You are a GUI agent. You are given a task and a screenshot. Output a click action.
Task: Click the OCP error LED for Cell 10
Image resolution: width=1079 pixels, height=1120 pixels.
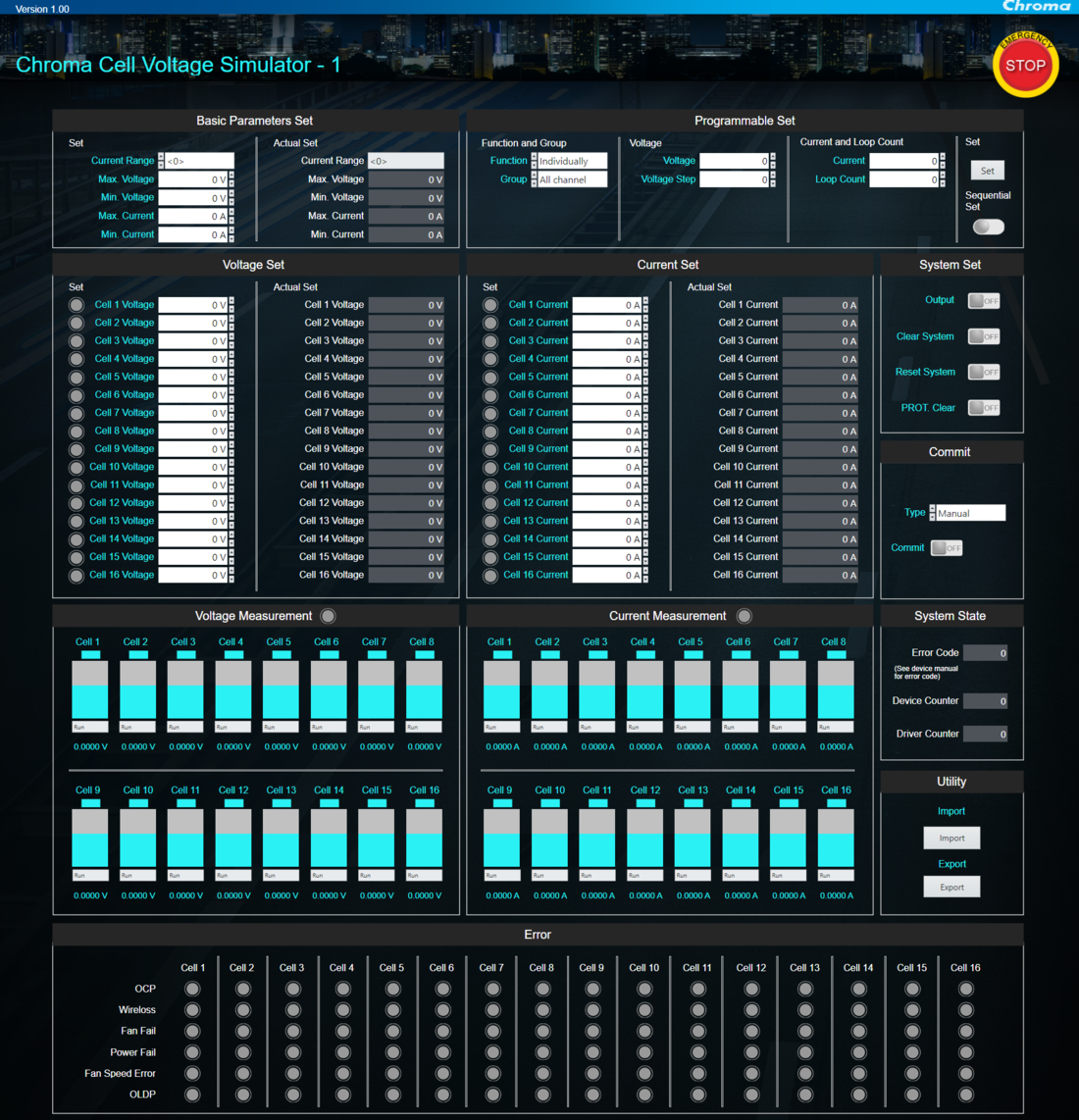(x=644, y=989)
